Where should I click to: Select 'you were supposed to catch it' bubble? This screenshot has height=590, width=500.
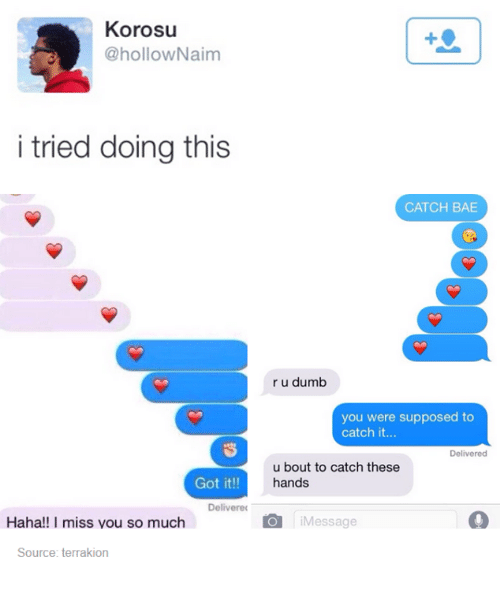pos(410,424)
